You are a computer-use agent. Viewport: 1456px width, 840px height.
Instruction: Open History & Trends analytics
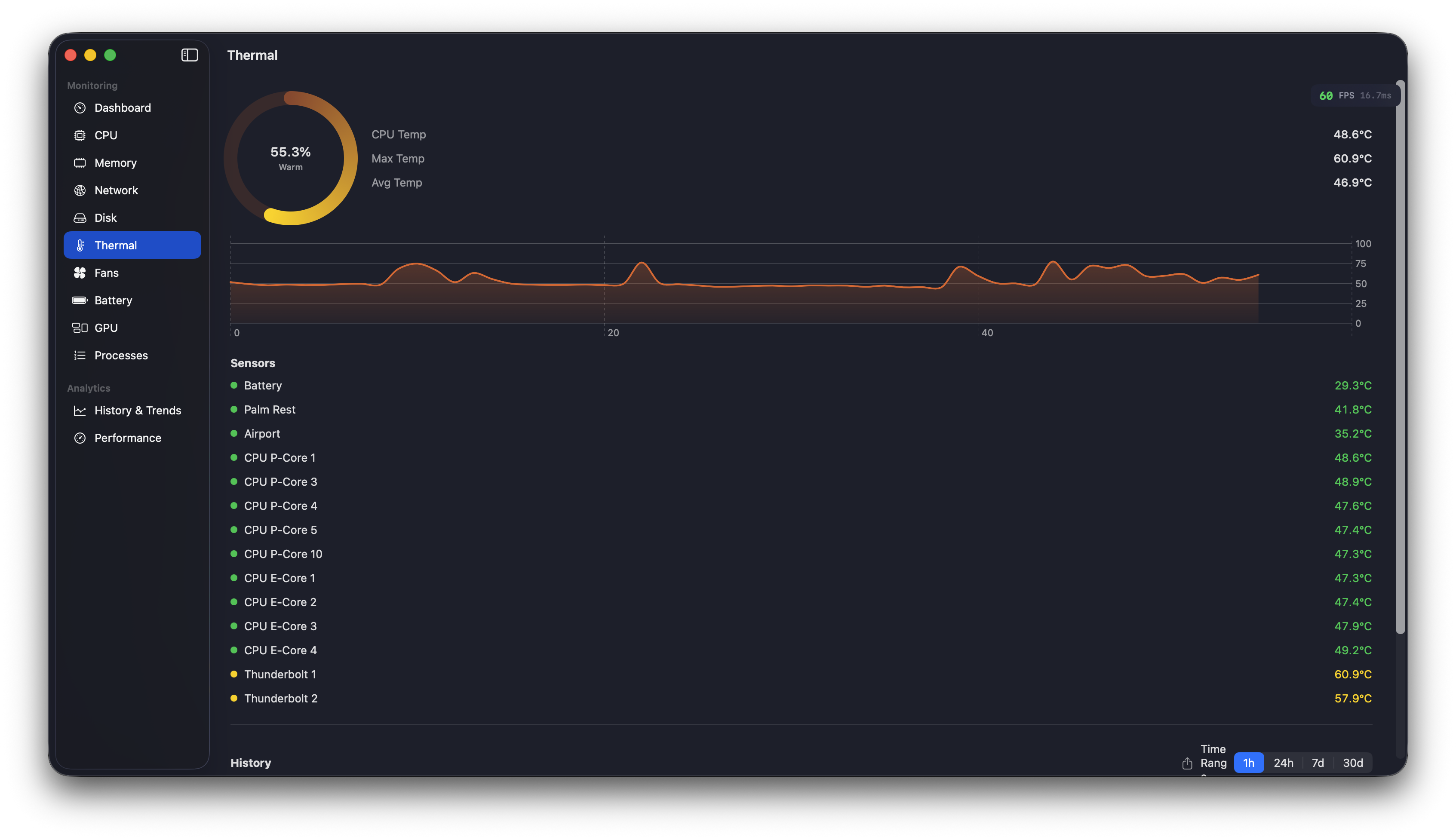tap(137, 410)
